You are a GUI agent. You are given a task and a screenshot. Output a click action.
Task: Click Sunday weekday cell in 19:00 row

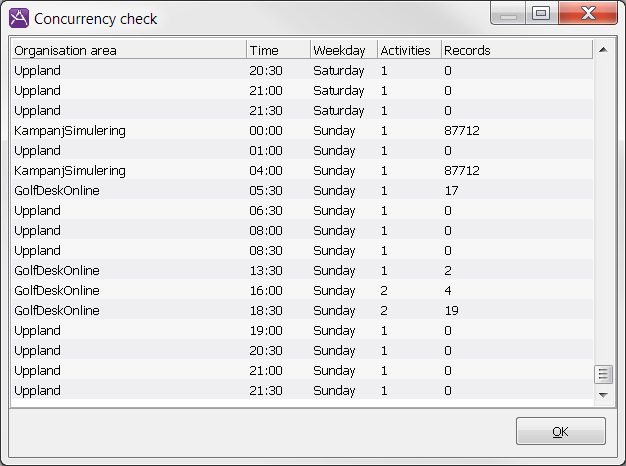[x=334, y=331]
